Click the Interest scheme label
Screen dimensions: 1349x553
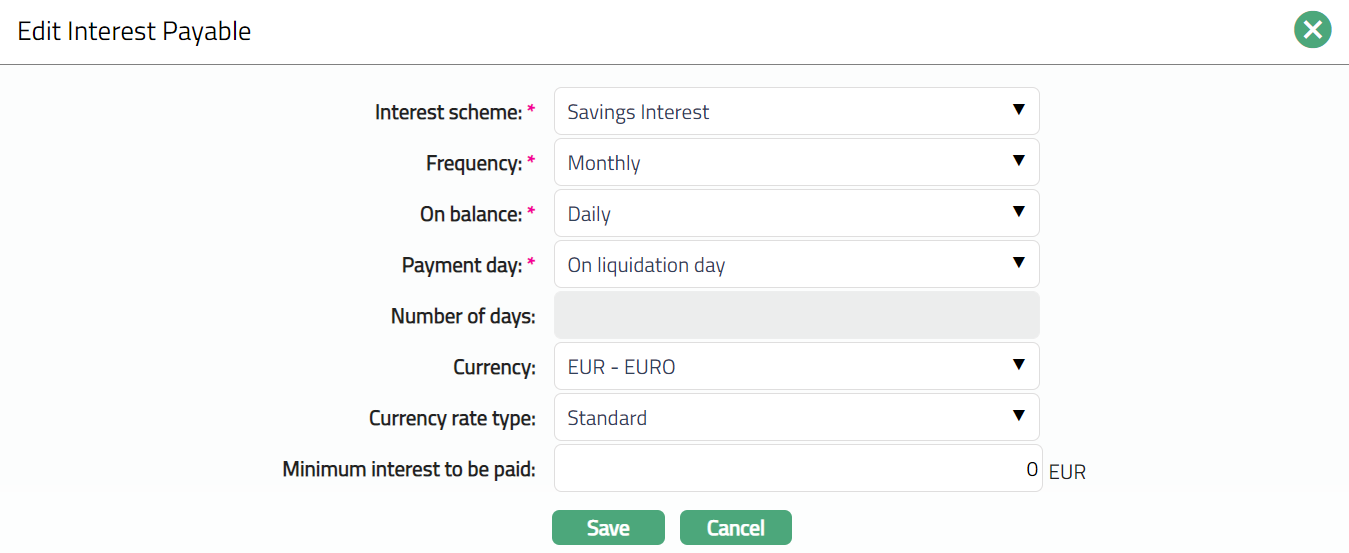point(448,112)
